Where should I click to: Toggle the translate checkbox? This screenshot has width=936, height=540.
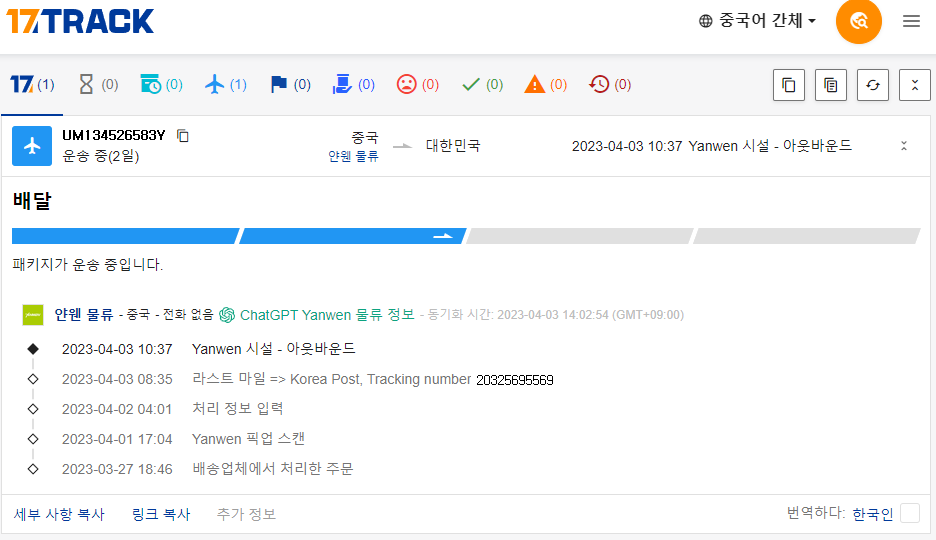pos(910,513)
